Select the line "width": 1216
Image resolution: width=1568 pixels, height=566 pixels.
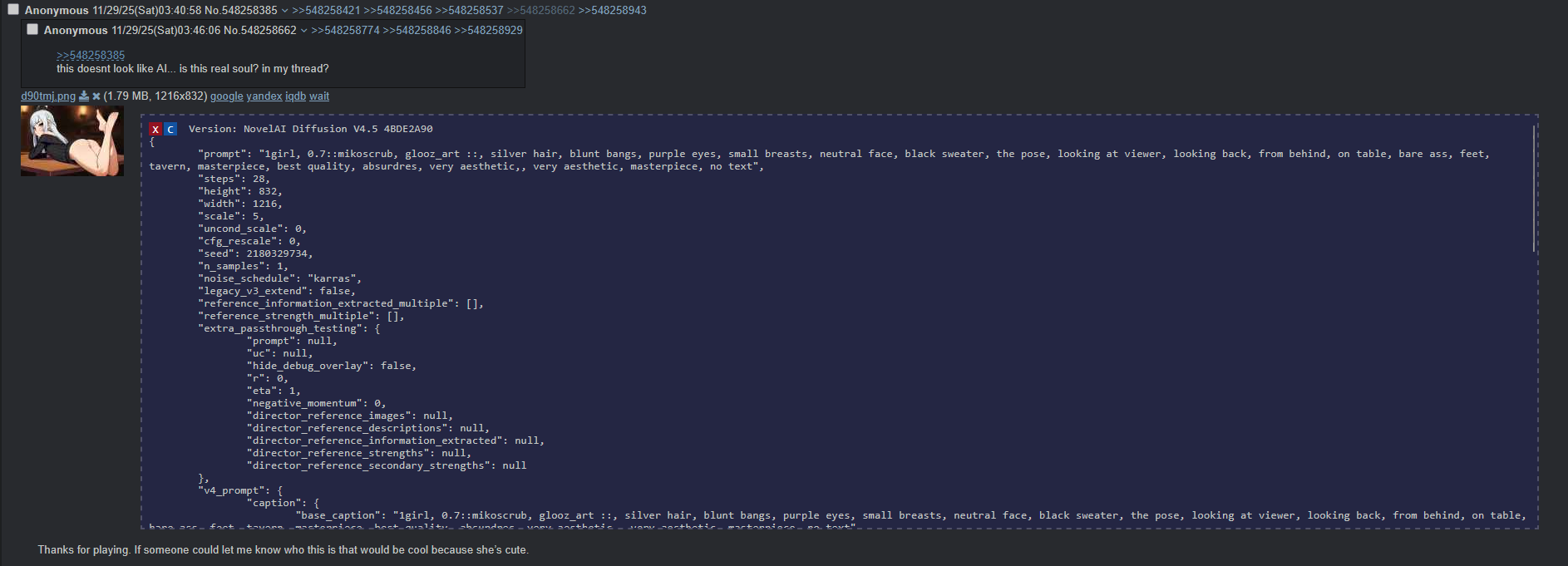tap(240, 204)
